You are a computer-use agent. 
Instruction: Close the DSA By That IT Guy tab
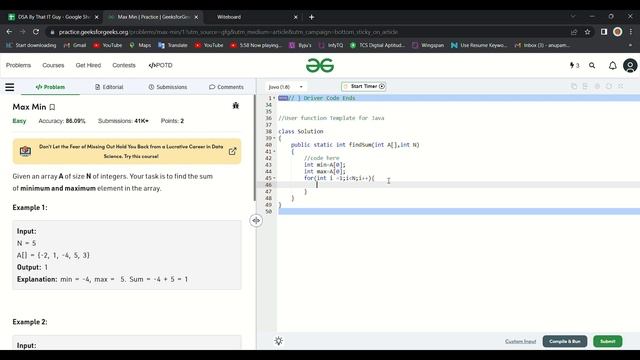click(x=96, y=17)
